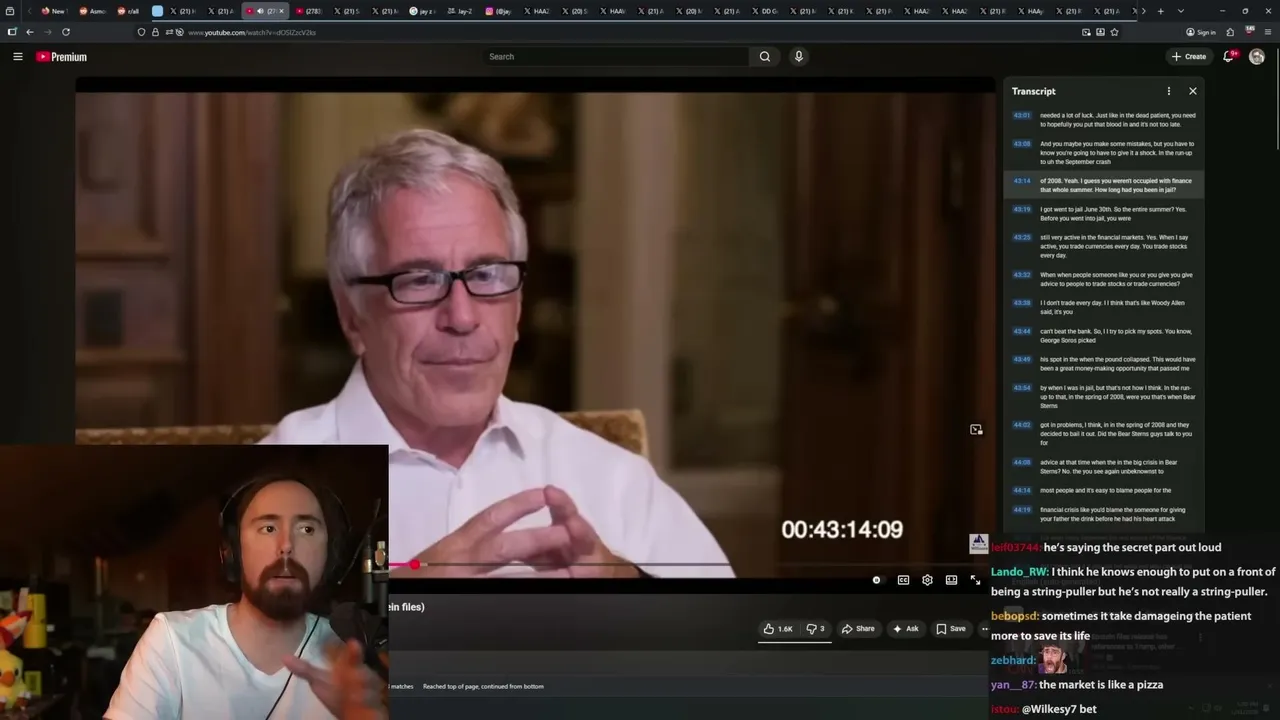Screen dimensions: 1280x720
Task: Toggle closed captions on the video
Action: click(903, 580)
